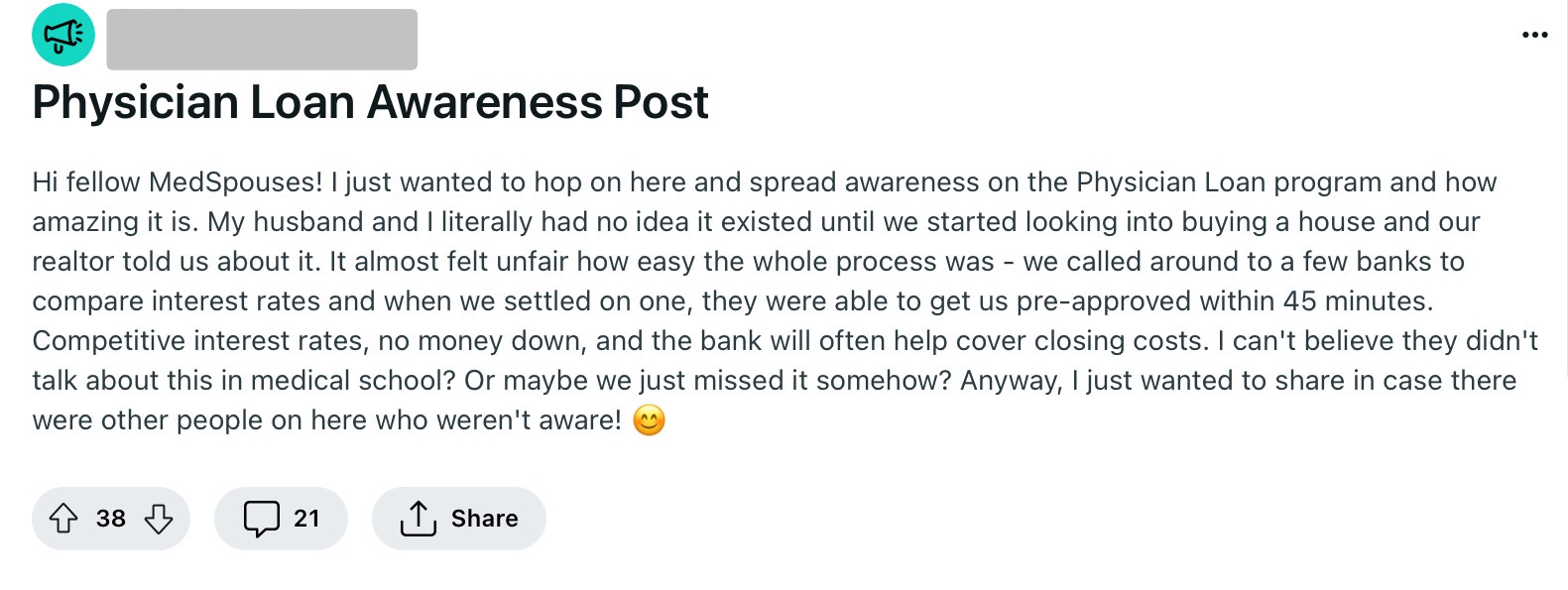Click the teal megaphone community avatar
1568x590 pixels.
point(63,36)
